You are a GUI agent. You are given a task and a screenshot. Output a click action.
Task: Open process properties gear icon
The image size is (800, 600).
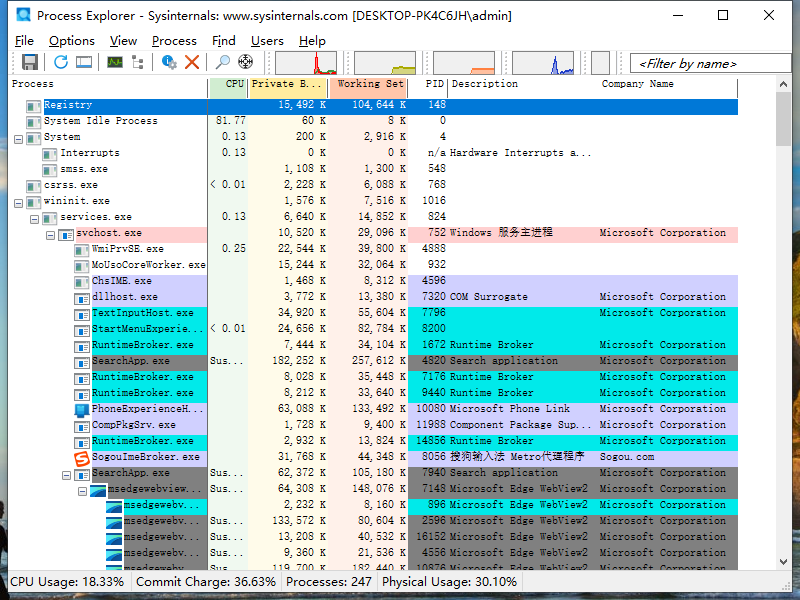click(169, 62)
